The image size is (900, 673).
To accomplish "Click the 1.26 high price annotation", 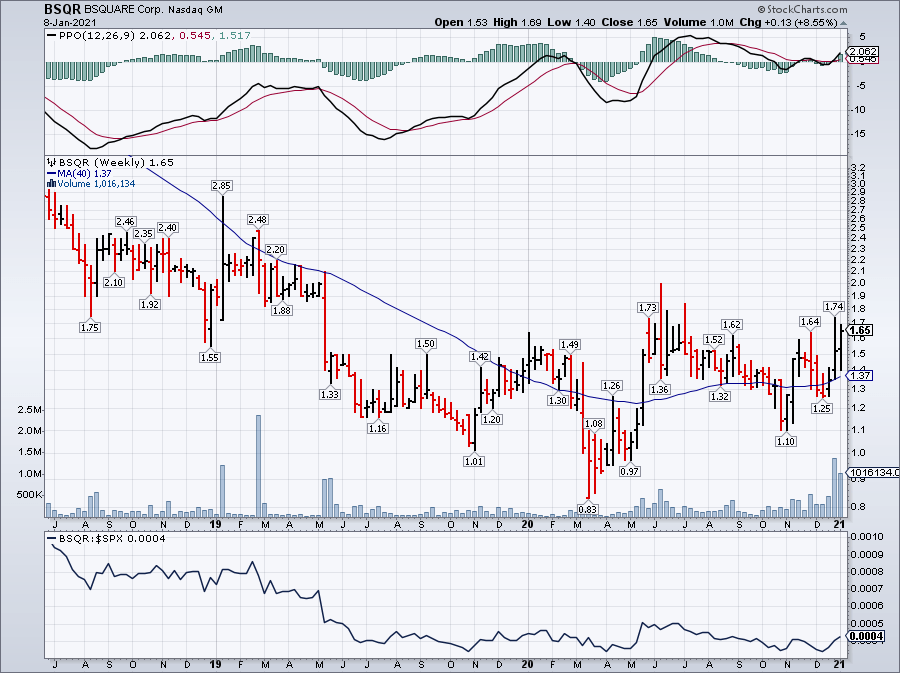I will tap(612, 386).
